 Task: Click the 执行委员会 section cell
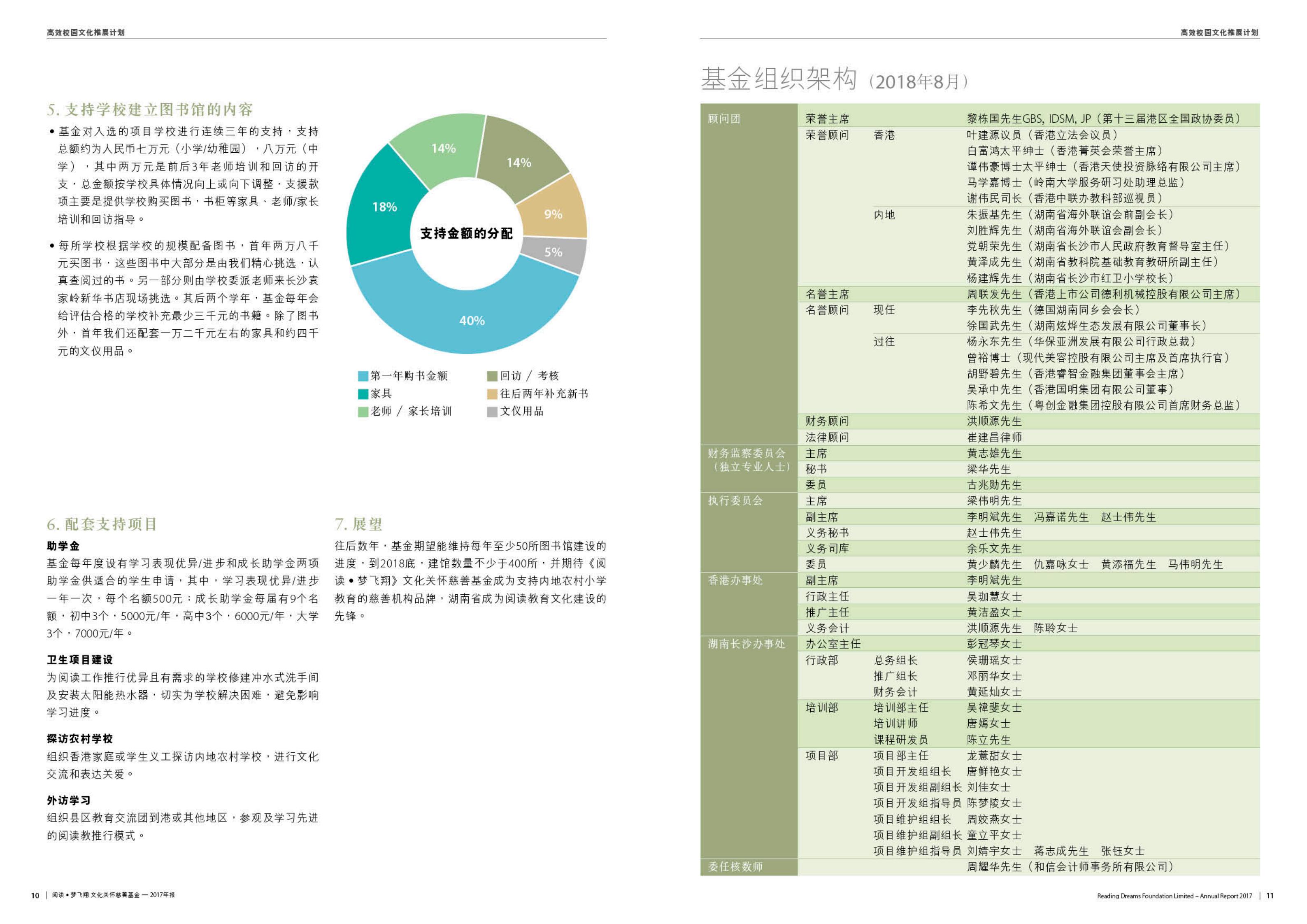[x=735, y=500]
